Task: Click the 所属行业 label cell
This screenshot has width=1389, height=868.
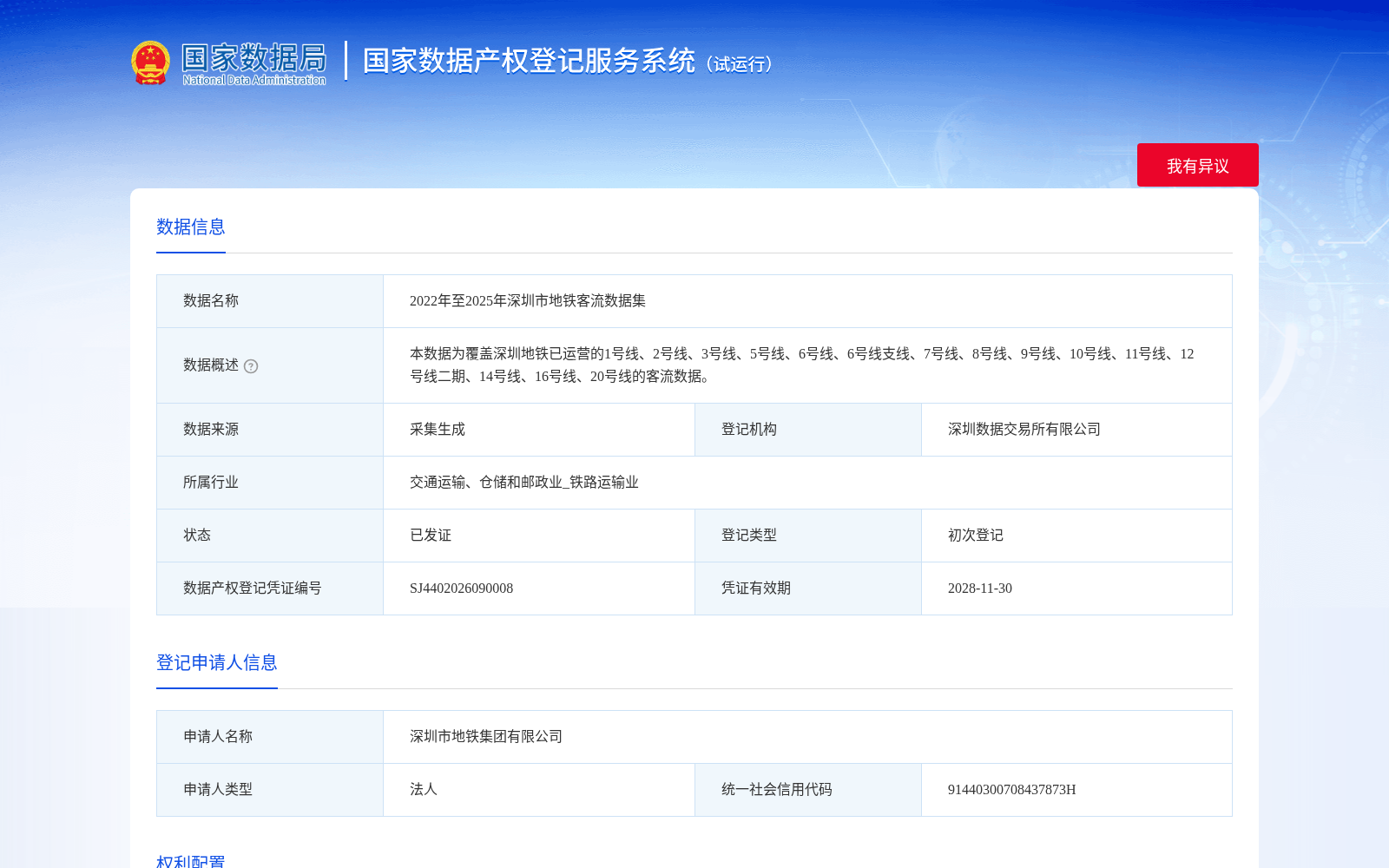Action: pyautogui.click(x=270, y=483)
